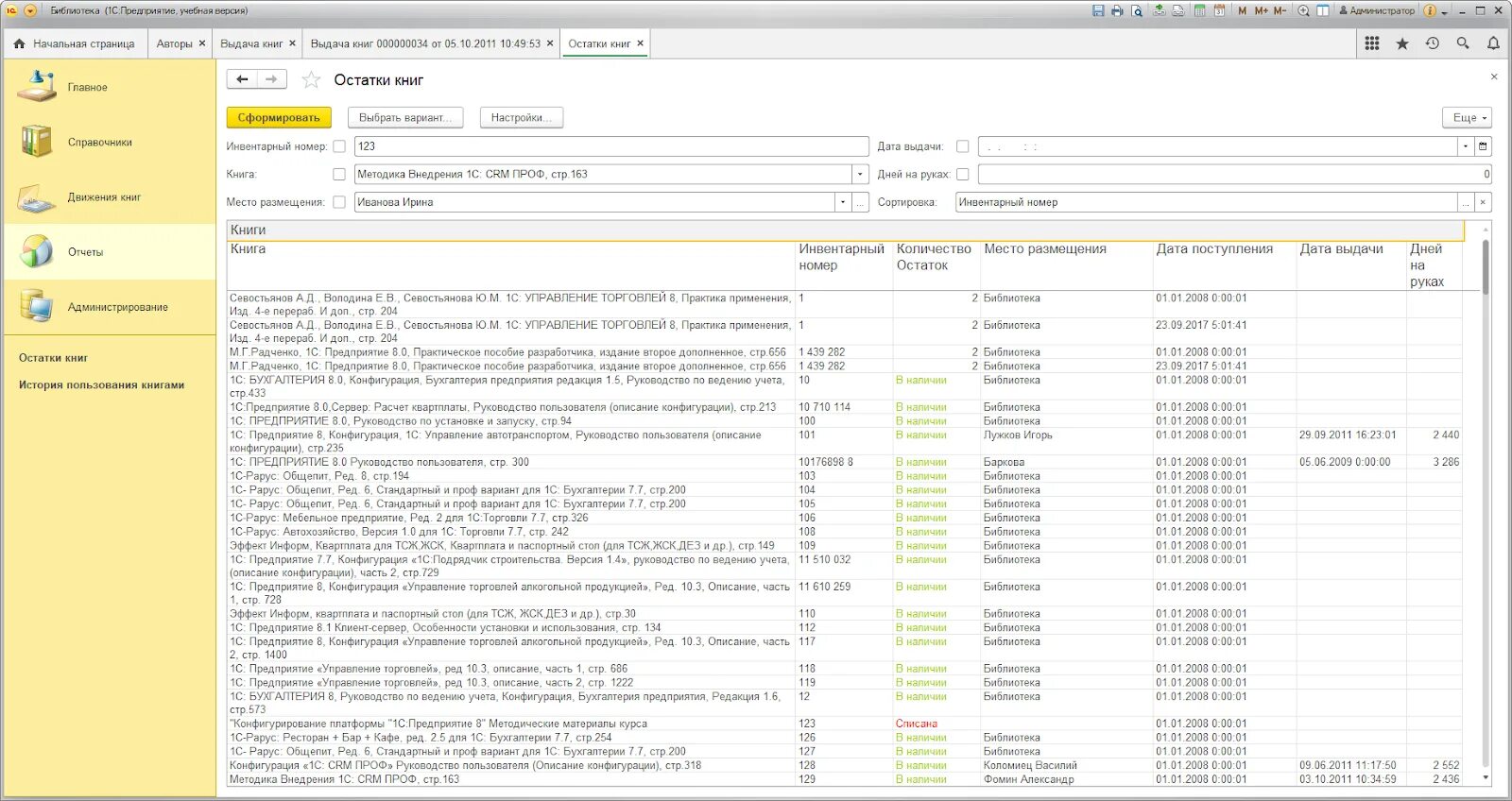Open Остатки книг link in sidebar

coord(53,358)
